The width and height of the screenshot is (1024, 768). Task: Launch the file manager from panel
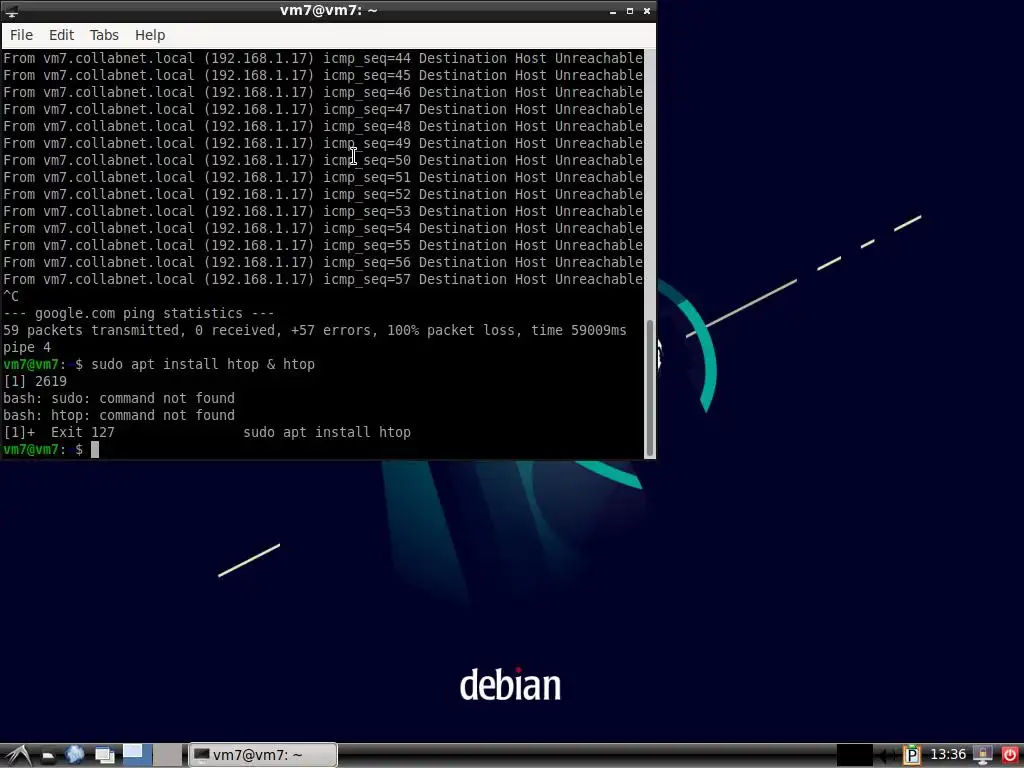(x=48, y=756)
